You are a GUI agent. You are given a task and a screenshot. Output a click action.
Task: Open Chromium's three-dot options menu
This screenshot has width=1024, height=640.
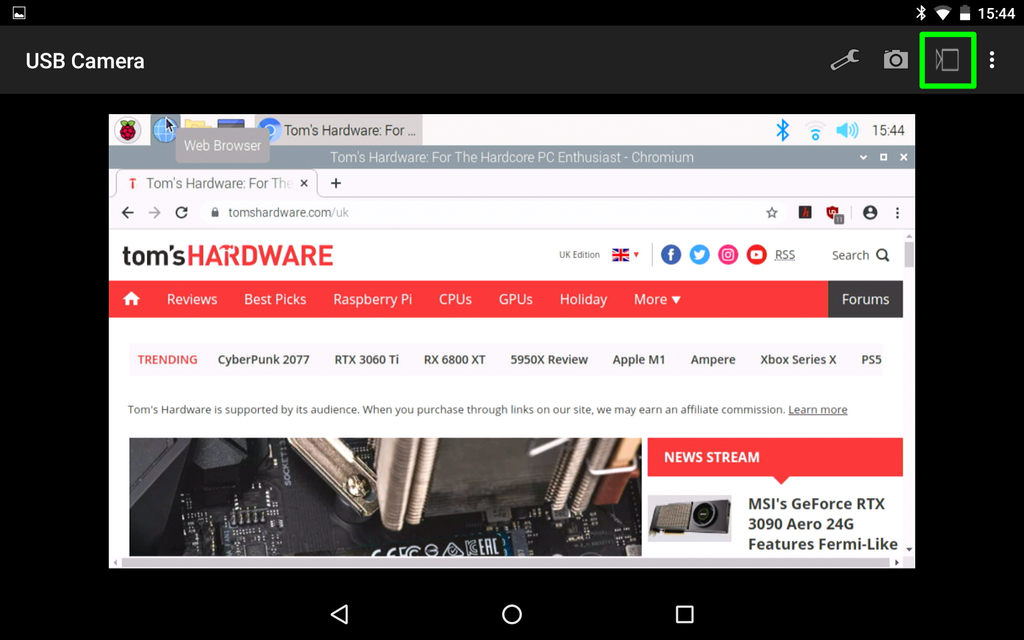click(897, 212)
